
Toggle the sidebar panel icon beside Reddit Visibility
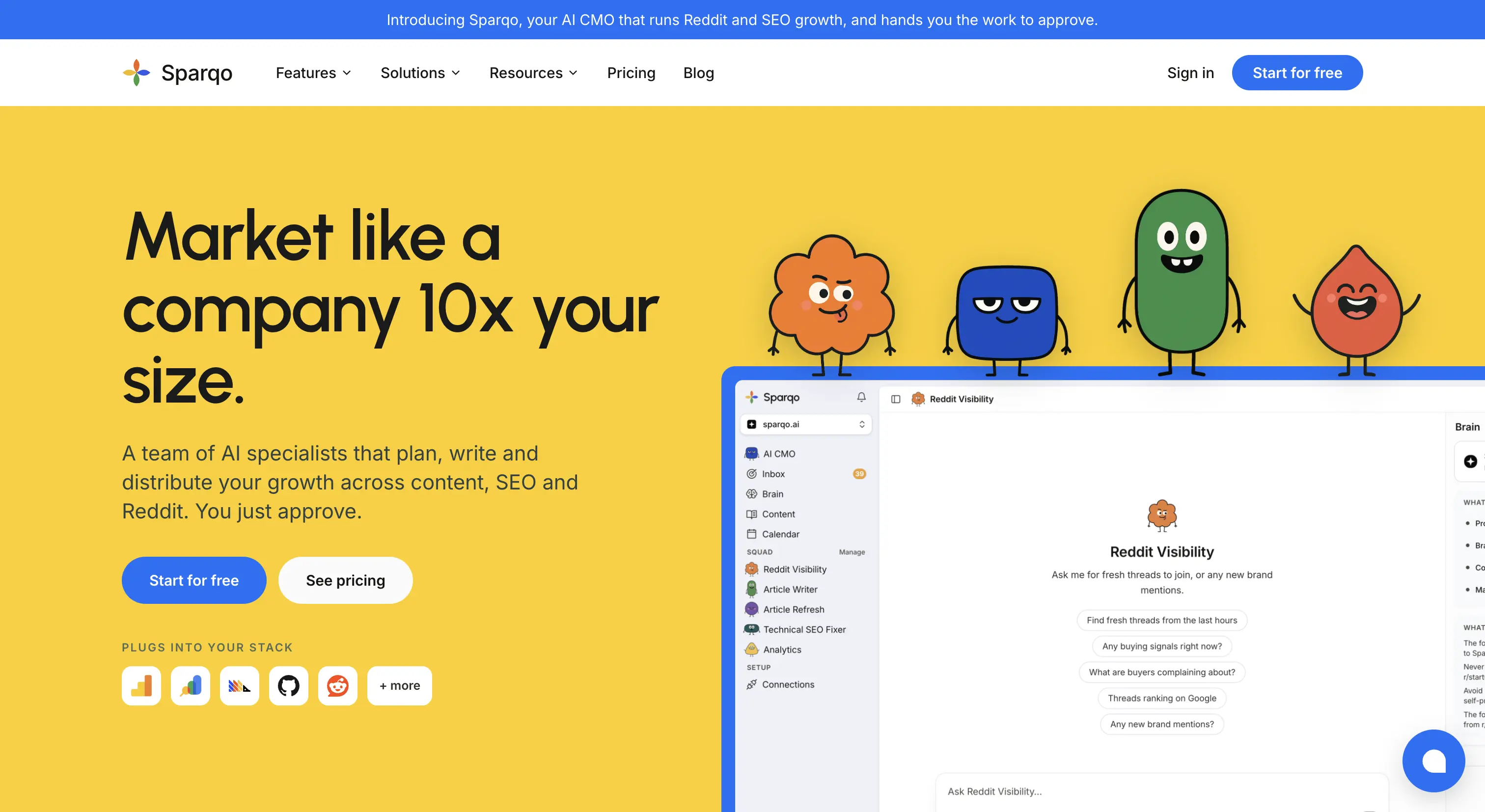(x=896, y=399)
